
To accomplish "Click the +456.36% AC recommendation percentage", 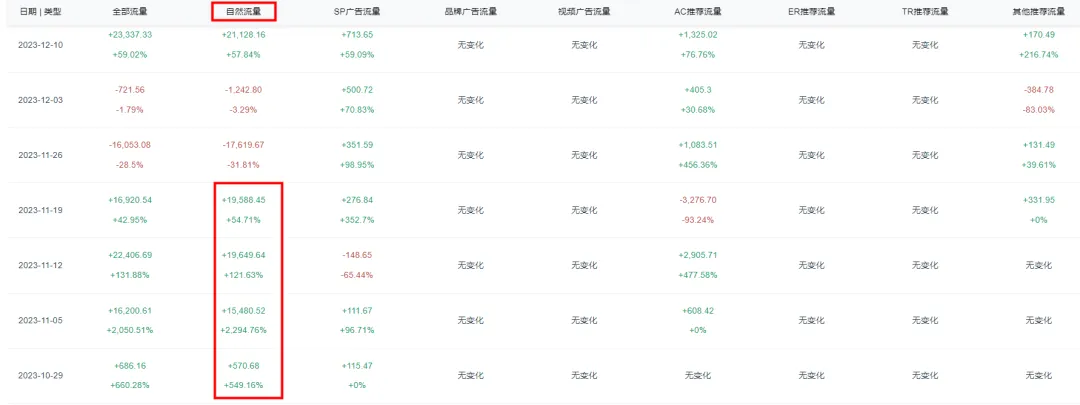I will point(698,165).
